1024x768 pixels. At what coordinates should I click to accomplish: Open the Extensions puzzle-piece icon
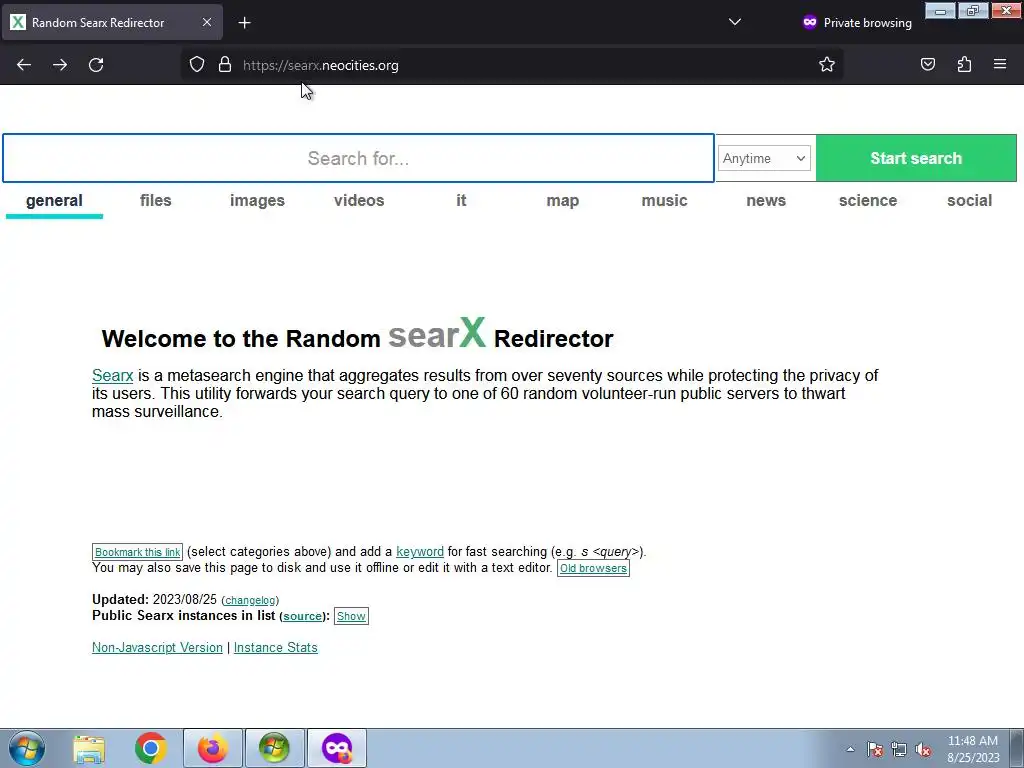click(964, 65)
